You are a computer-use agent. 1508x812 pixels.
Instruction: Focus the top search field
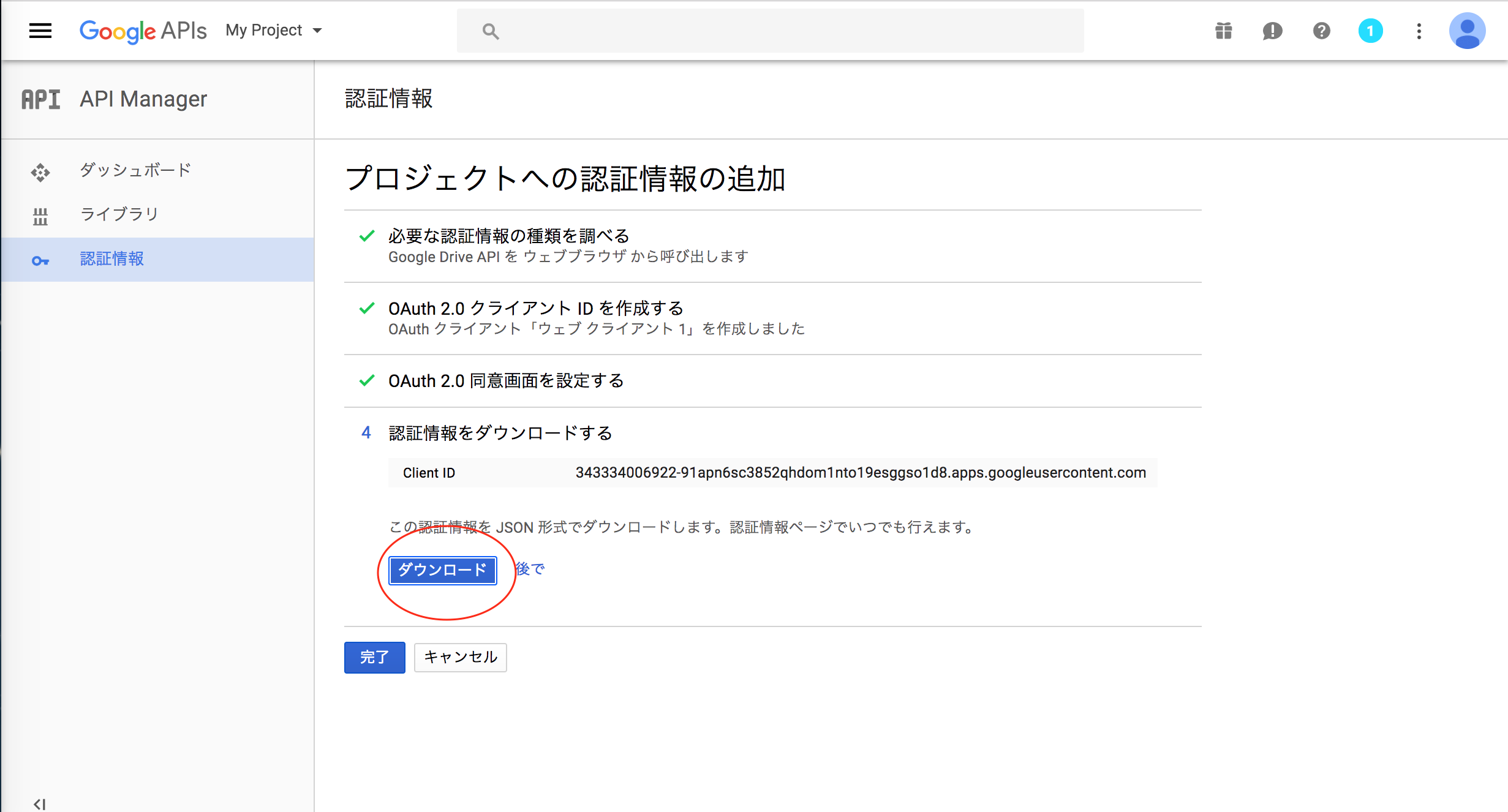pyautogui.click(x=770, y=31)
